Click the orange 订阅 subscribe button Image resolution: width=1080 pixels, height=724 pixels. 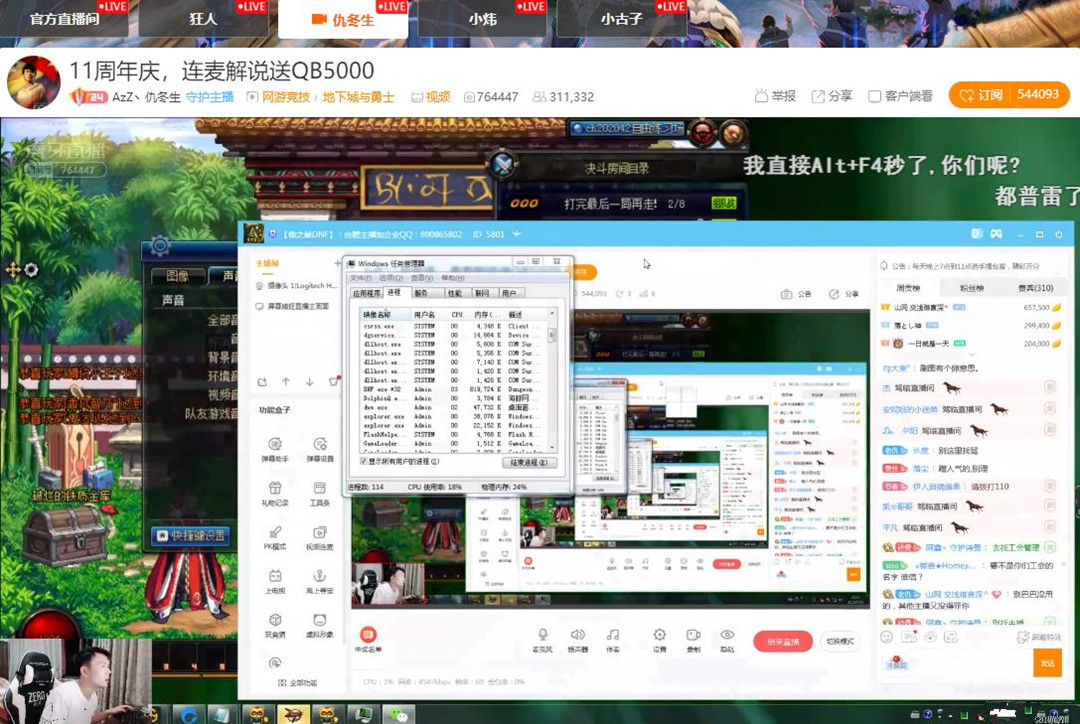(x=1008, y=95)
